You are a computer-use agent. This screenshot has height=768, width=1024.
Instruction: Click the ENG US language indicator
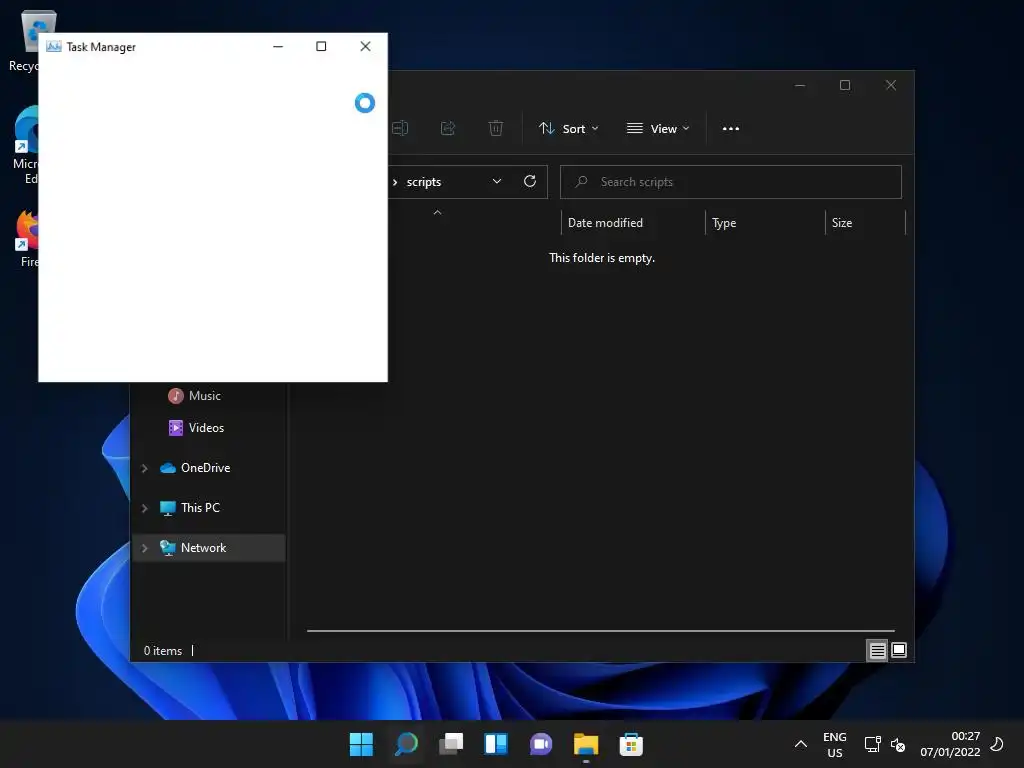point(835,744)
